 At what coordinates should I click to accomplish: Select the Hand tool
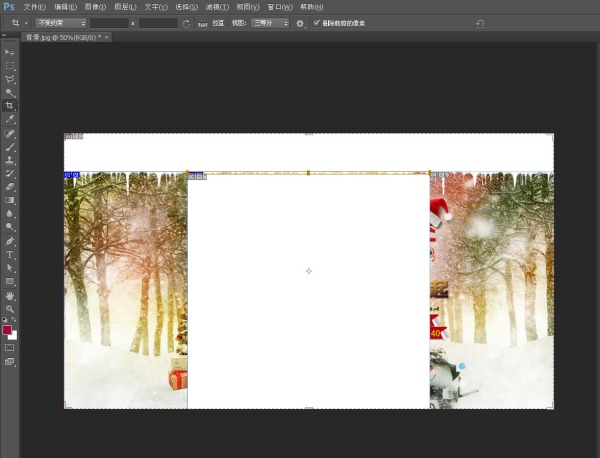click(10, 296)
